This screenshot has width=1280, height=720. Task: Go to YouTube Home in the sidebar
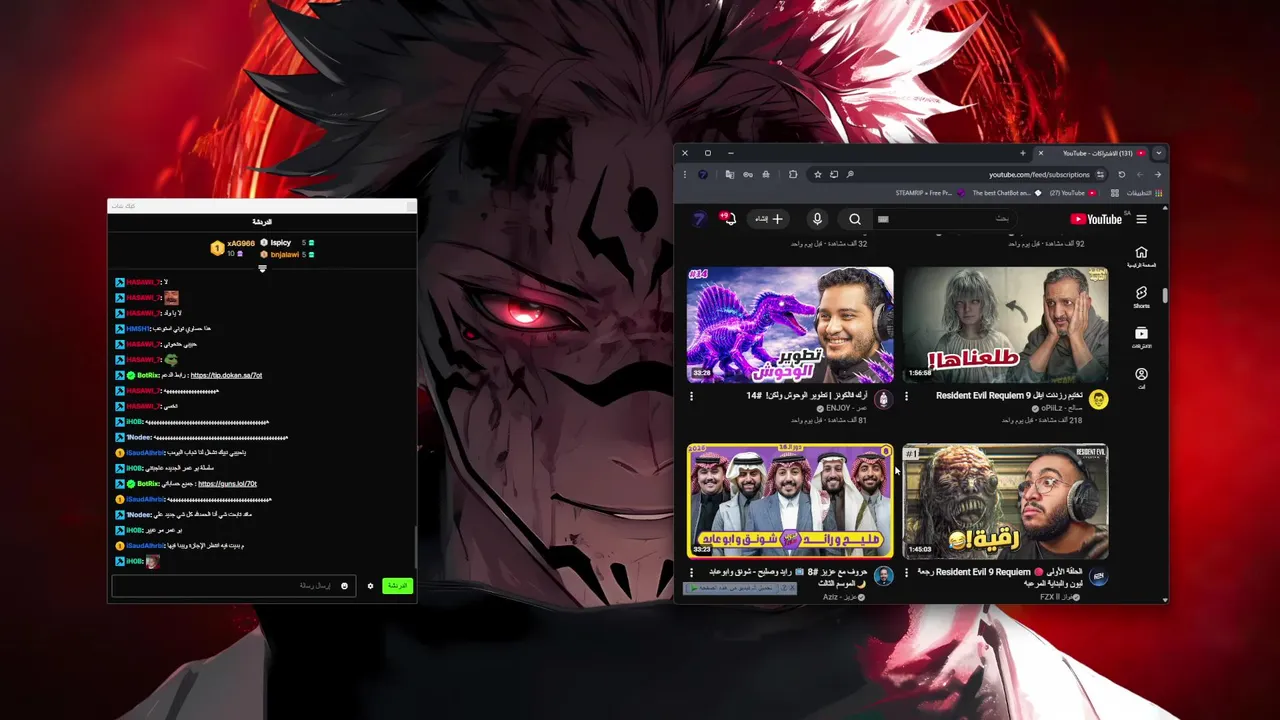(x=1141, y=256)
